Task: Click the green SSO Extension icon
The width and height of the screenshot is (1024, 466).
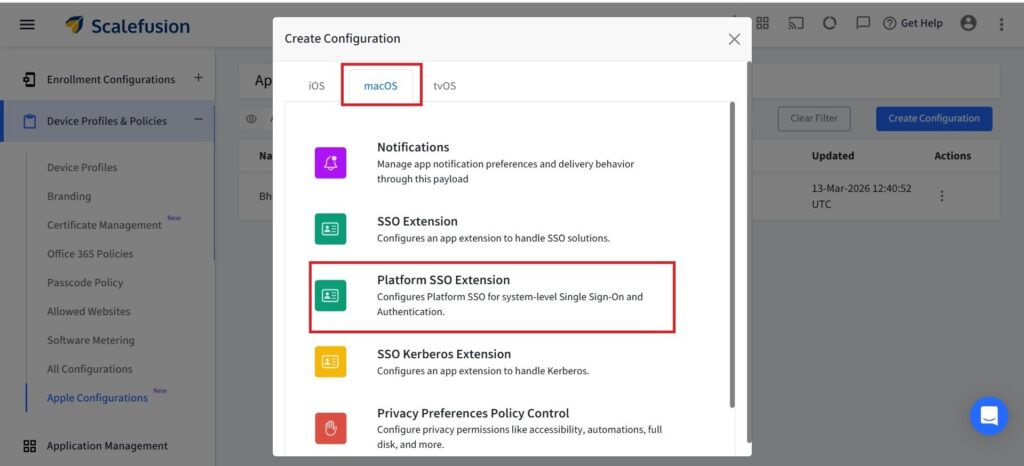Action: pos(330,229)
